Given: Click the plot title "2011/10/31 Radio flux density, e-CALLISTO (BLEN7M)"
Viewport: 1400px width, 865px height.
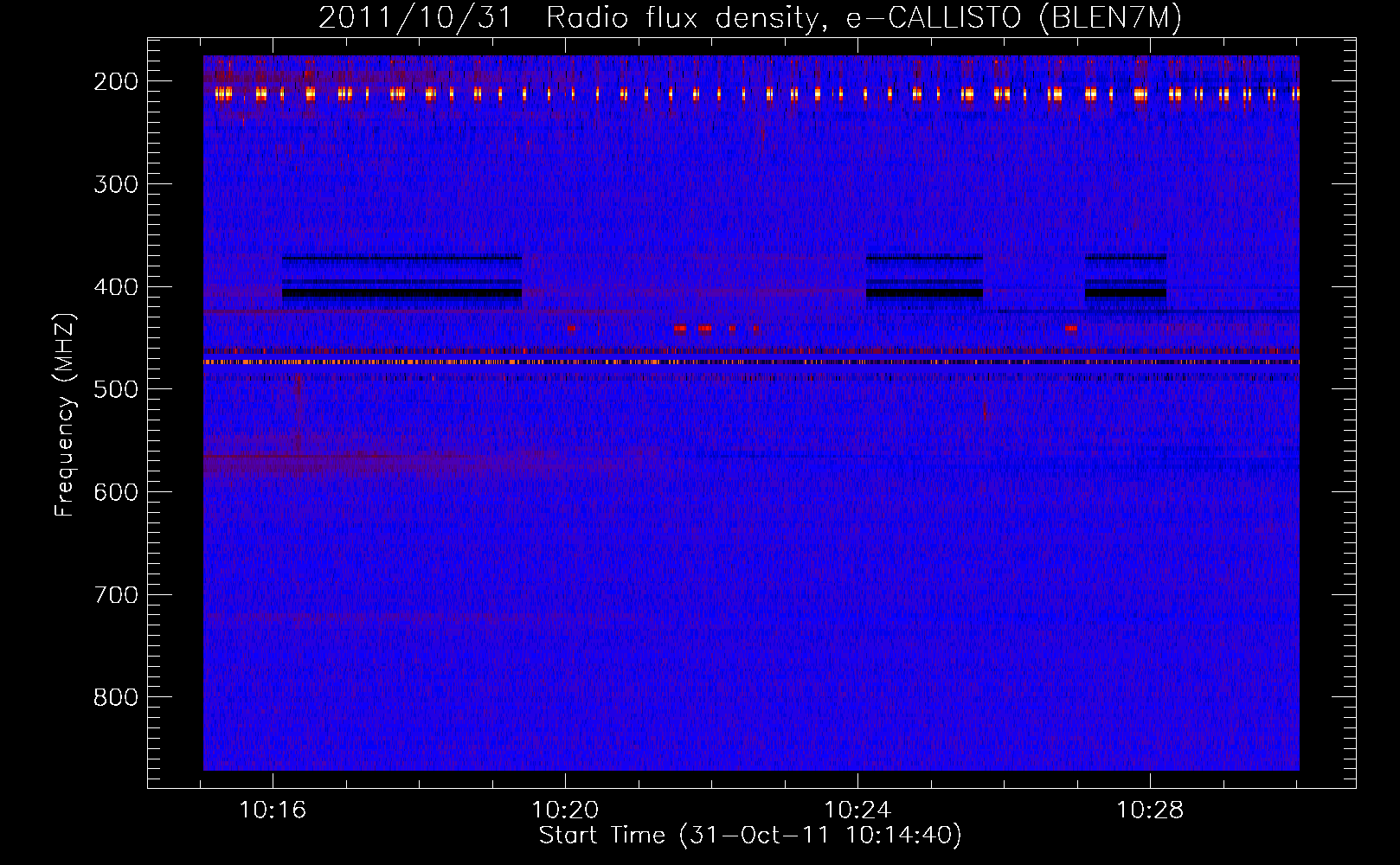Looking at the screenshot, I should [750, 18].
